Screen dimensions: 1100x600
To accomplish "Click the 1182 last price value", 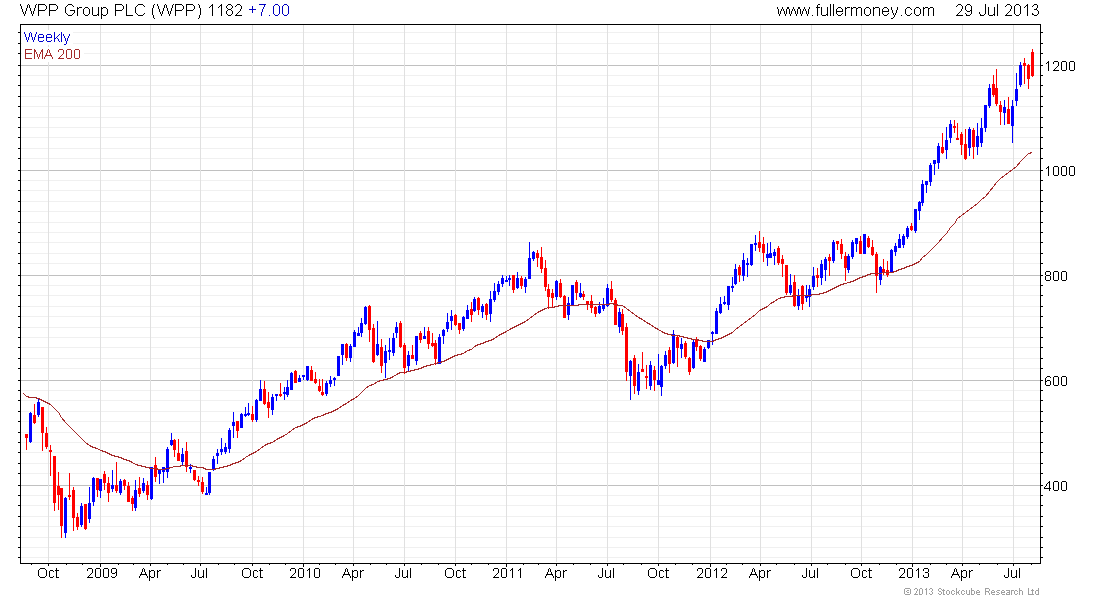I will [225, 11].
